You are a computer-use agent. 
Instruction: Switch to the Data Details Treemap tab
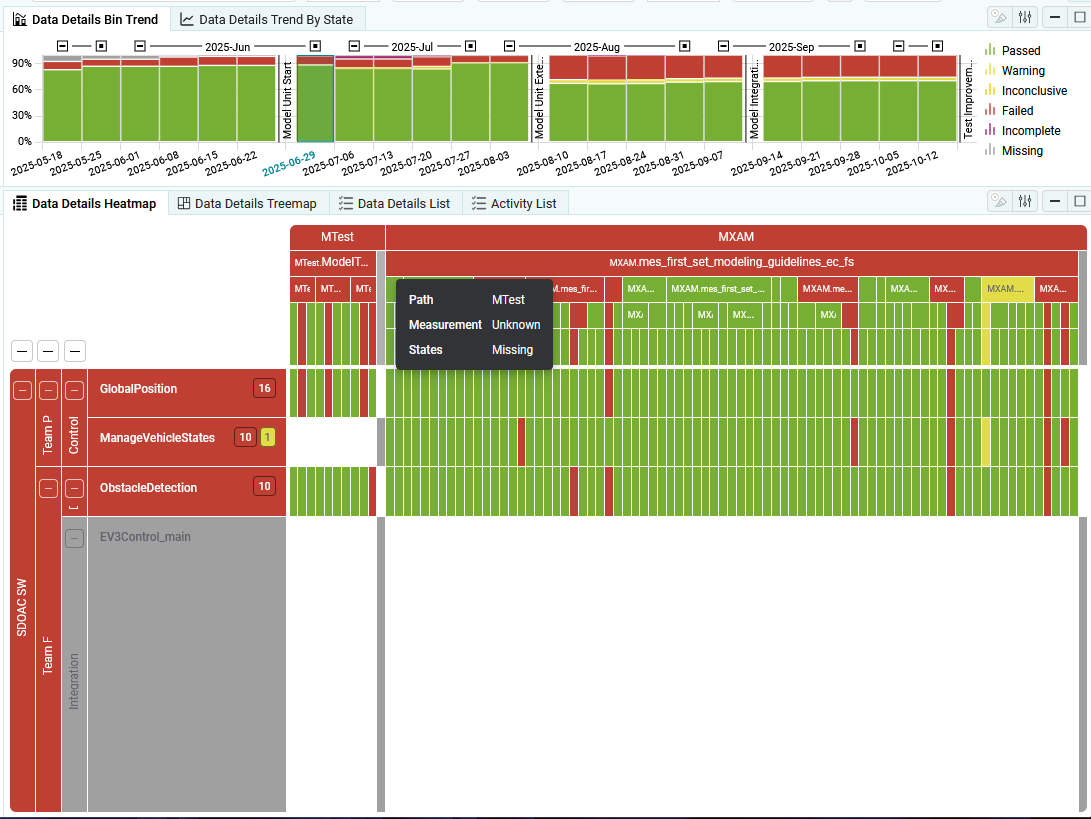click(248, 203)
